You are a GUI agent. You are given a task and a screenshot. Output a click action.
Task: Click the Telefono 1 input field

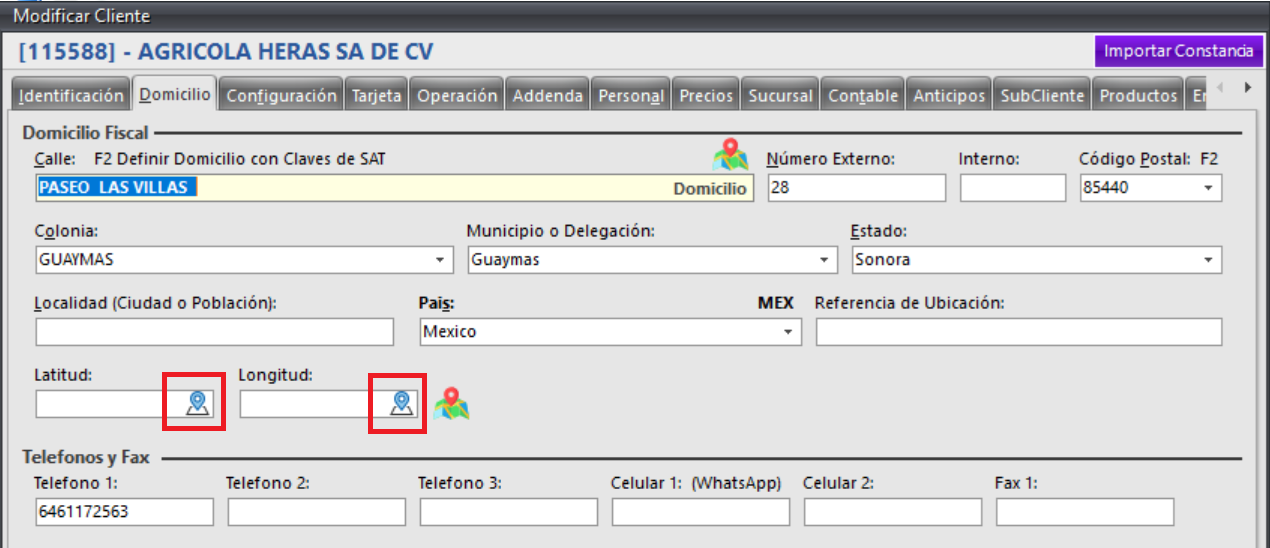pos(124,512)
